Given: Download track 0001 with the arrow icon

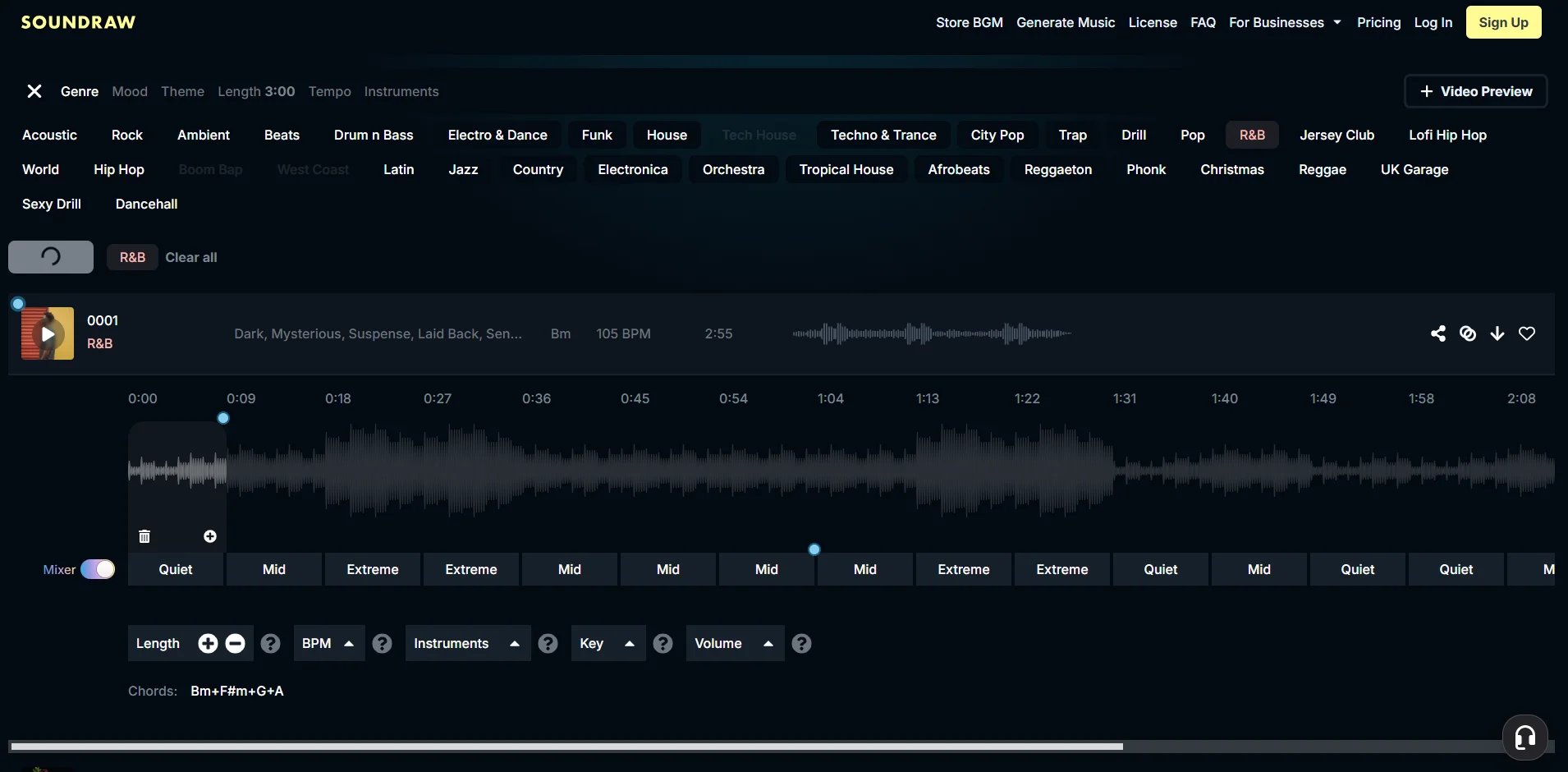Looking at the screenshot, I should [x=1497, y=333].
